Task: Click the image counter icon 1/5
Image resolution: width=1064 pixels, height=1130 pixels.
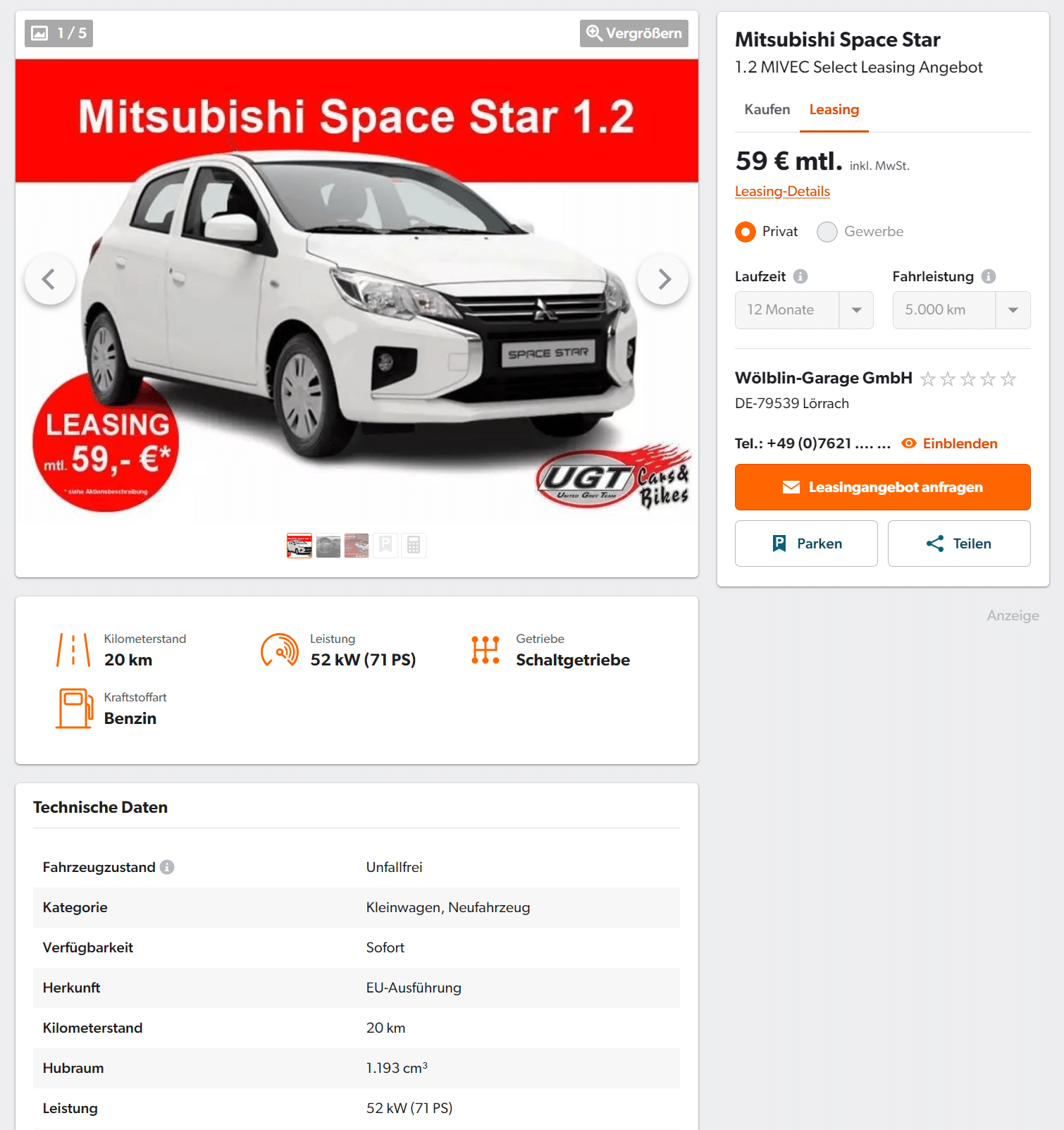Action: 59,33
